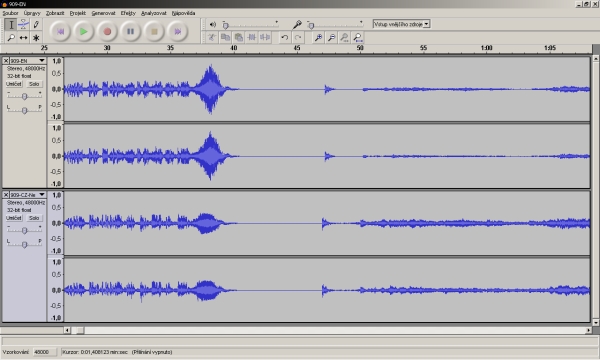Open the input source dropdown
This screenshot has height=360, width=600.
point(401,24)
